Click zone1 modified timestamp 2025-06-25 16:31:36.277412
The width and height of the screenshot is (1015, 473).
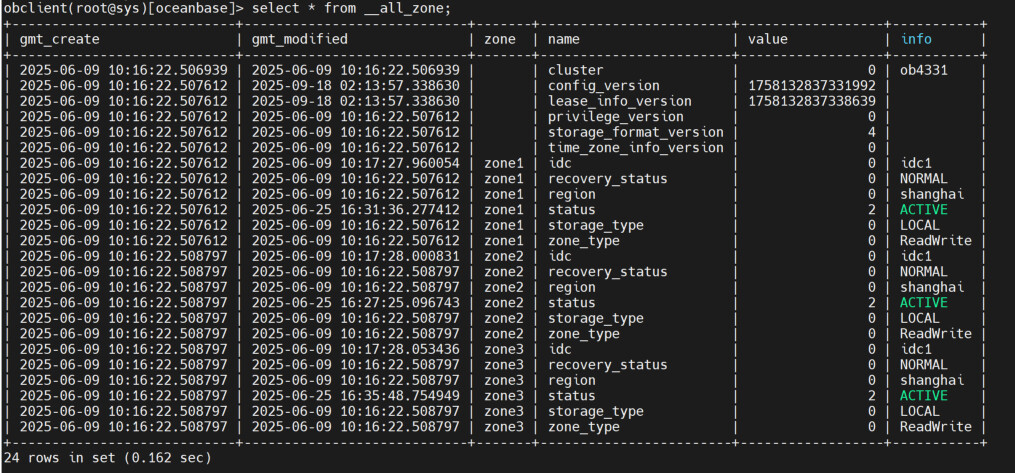[x=355, y=210]
